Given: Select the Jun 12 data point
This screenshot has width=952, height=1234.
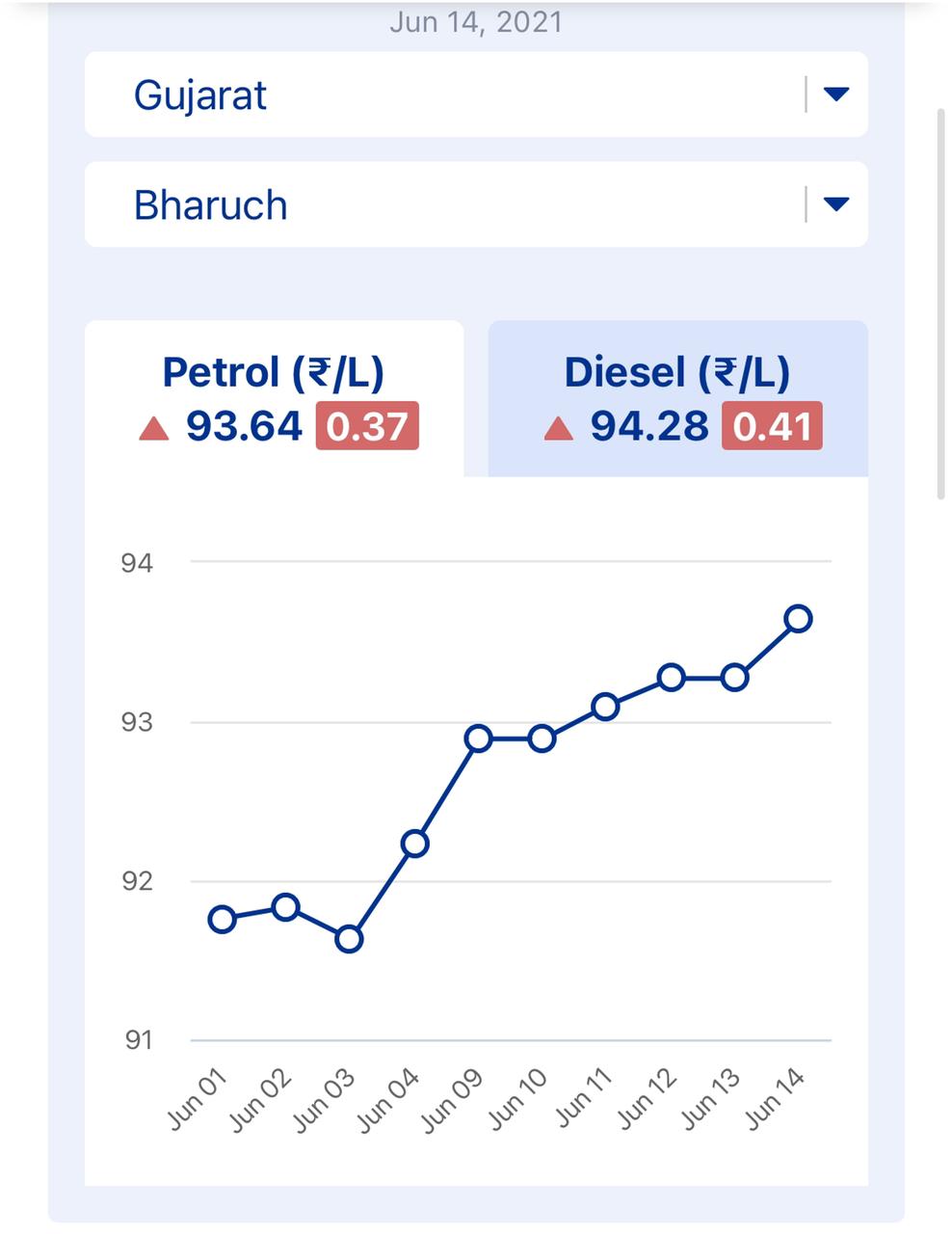Looking at the screenshot, I should pyautogui.click(x=672, y=678).
